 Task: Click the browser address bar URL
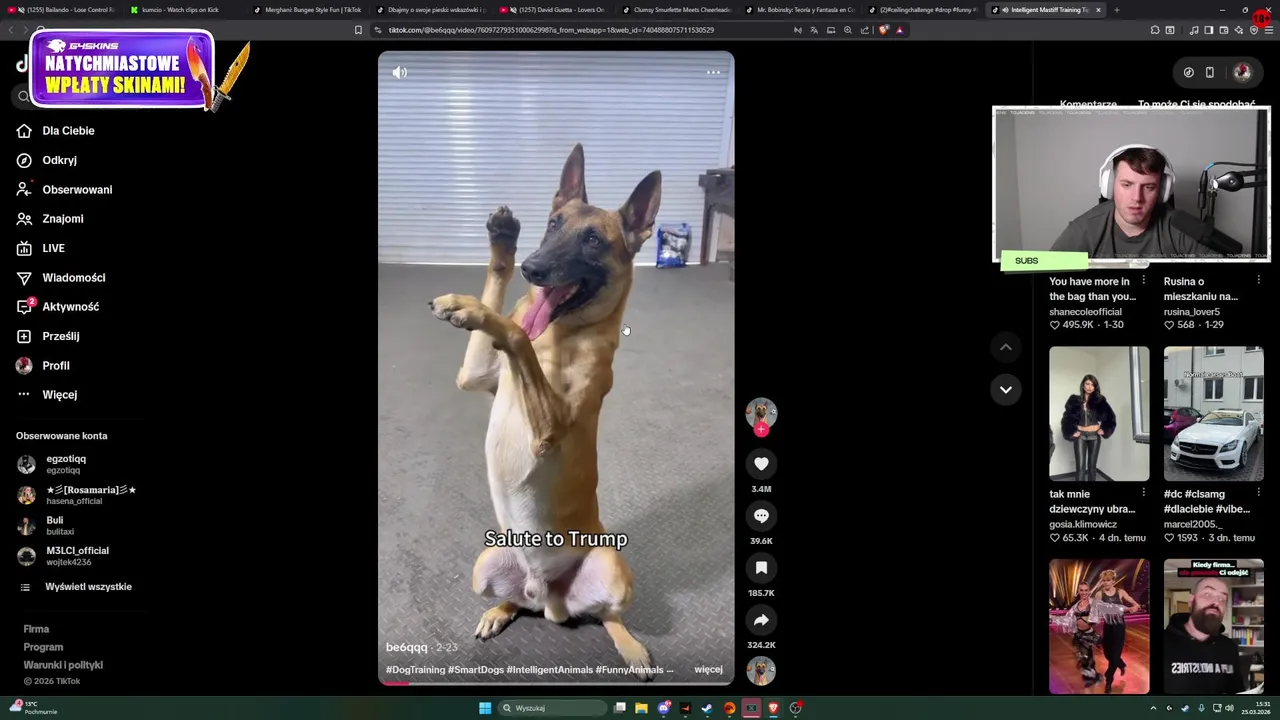click(551, 30)
